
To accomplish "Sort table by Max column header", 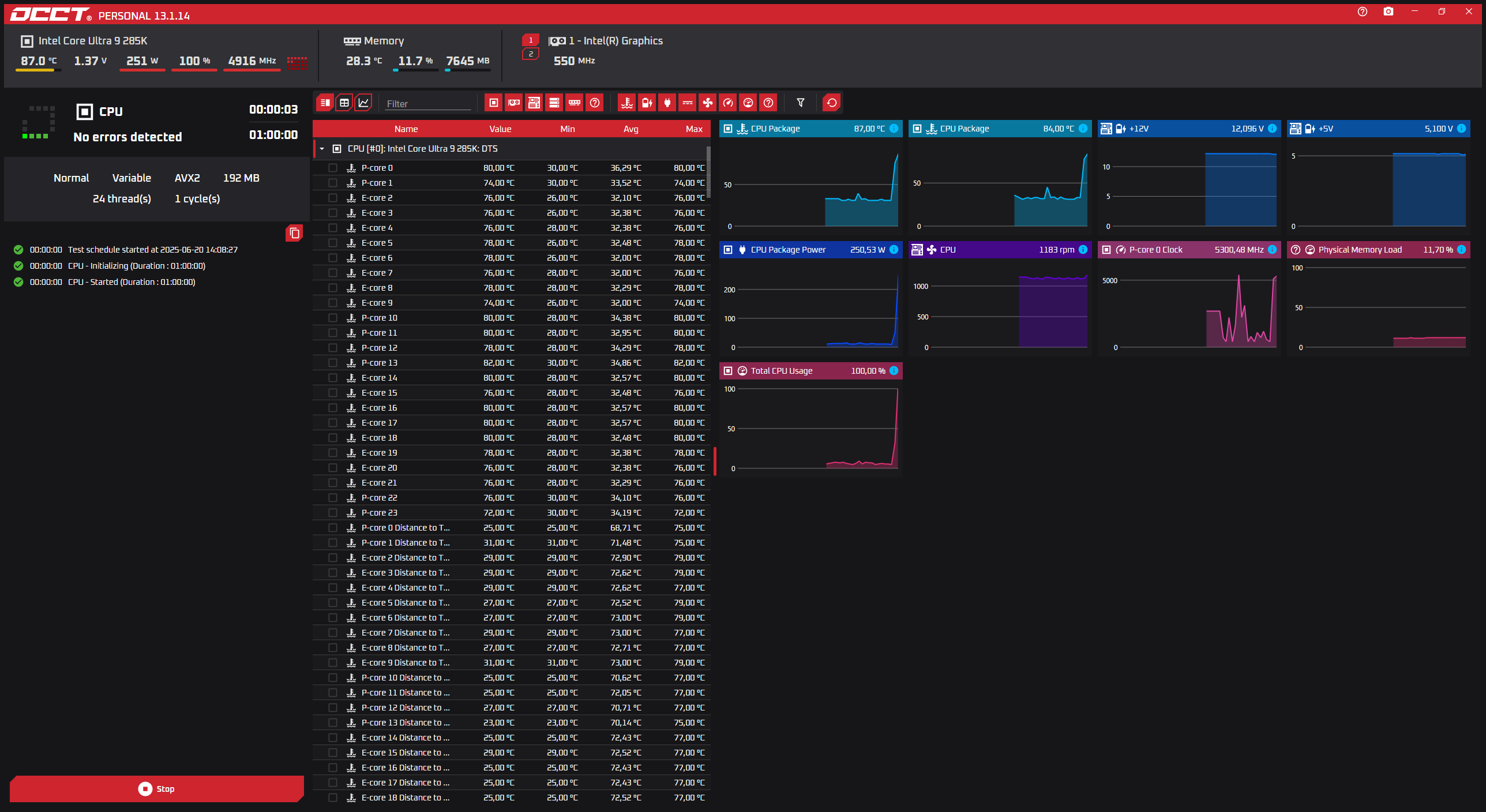I will coord(693,129).
